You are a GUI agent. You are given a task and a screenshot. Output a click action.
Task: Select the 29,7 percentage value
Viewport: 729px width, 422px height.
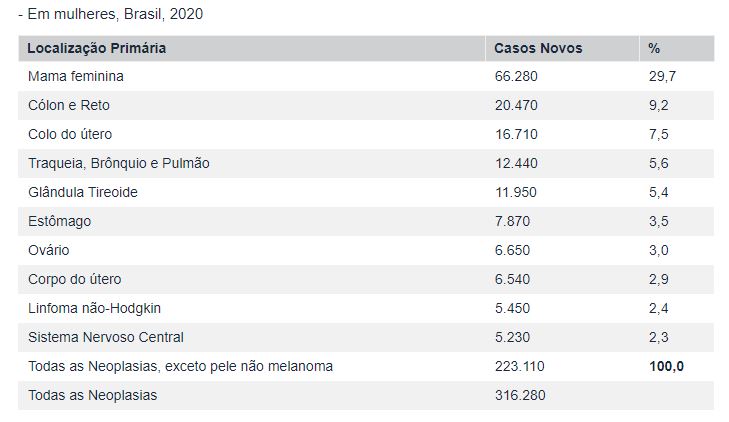click(662, 76)
